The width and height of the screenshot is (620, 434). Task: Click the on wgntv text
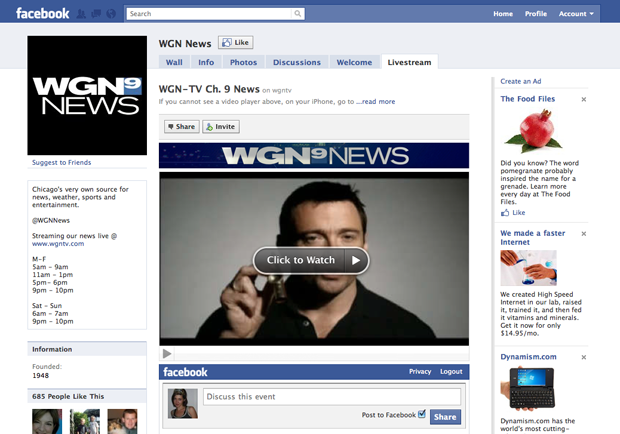[x=277, y=90]
